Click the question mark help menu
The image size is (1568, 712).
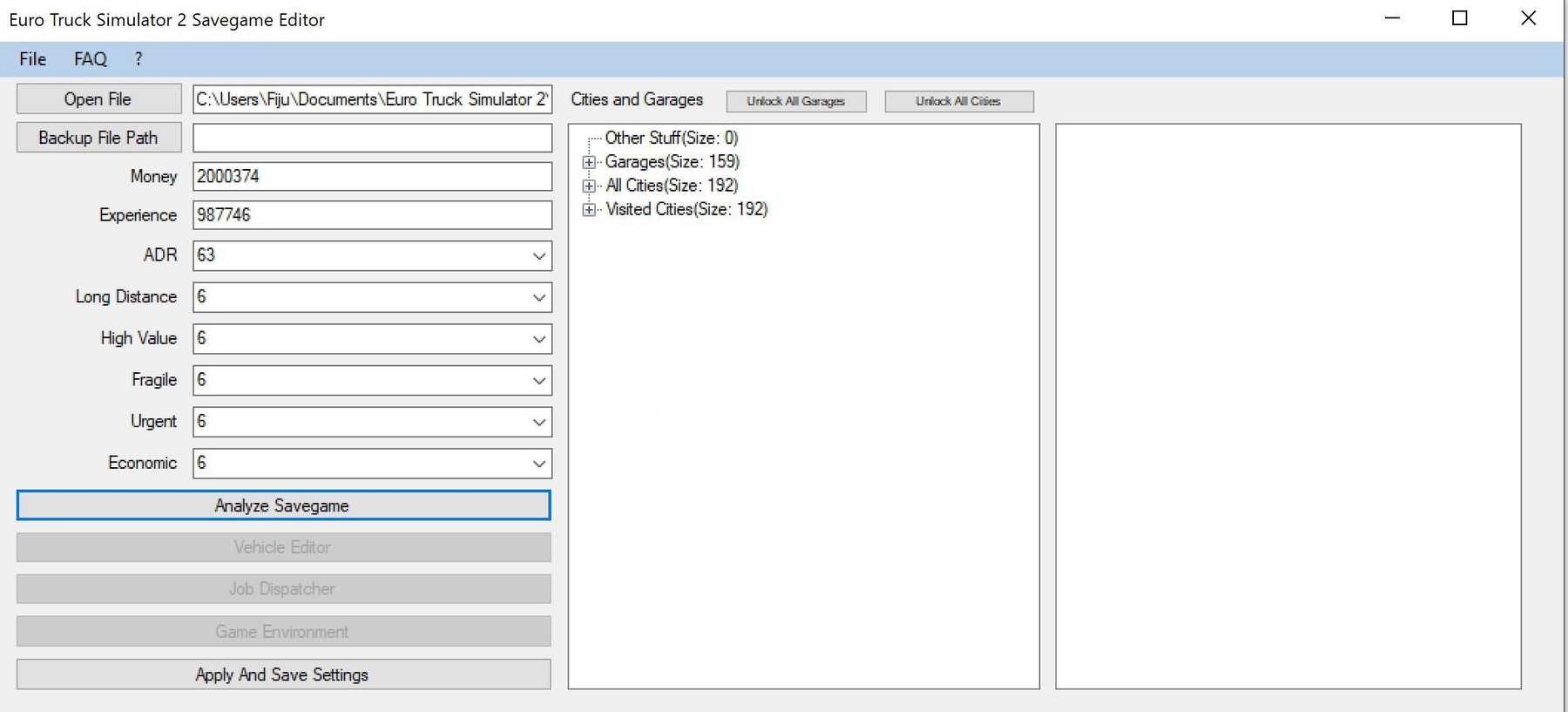[138, 59]
